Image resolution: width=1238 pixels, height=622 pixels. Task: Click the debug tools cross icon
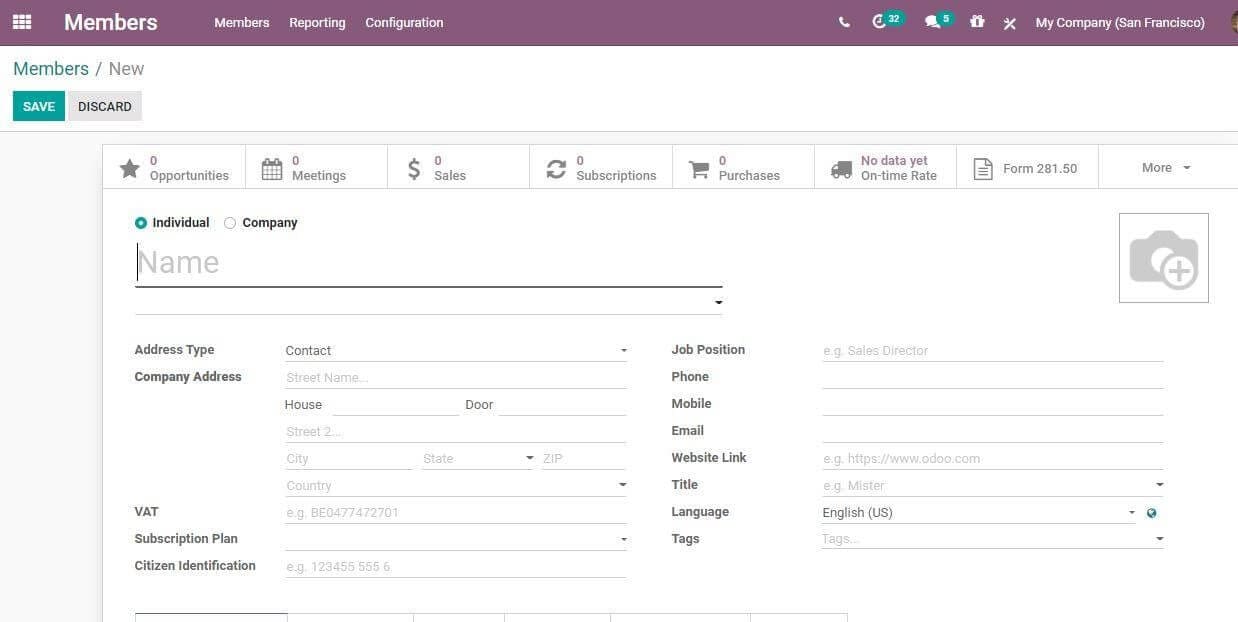click(1010, 23)
